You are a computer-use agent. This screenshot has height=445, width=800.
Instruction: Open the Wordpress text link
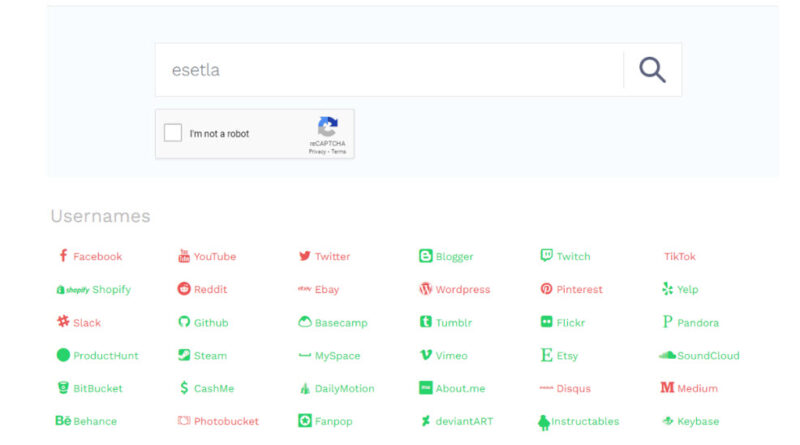click(x=463, y=289)
